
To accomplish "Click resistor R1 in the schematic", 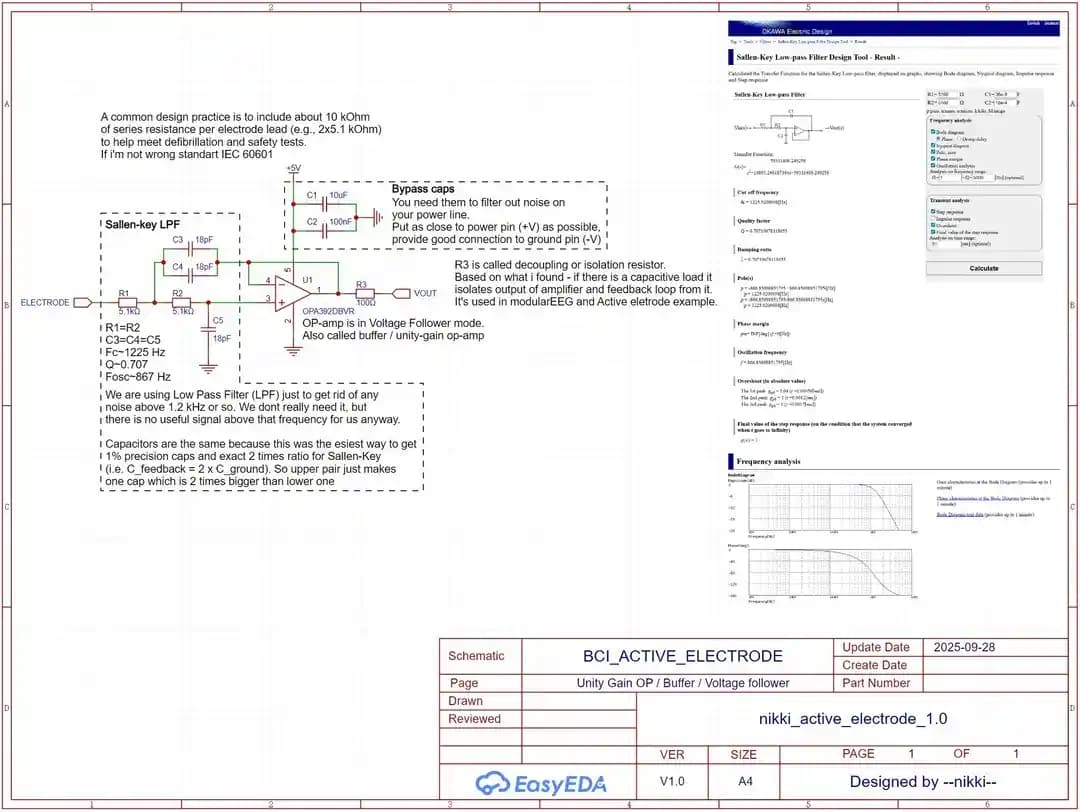I will coord(128,302).
